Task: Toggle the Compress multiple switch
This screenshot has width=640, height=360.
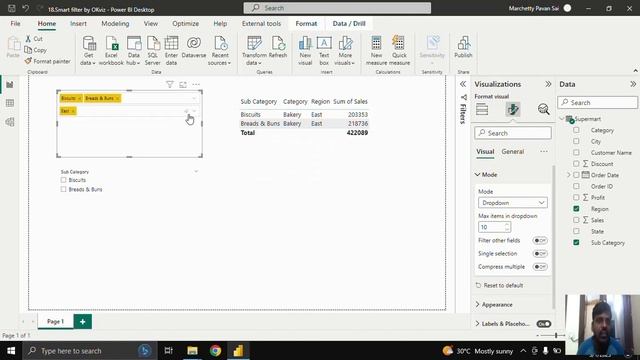Action: [540, 267]
